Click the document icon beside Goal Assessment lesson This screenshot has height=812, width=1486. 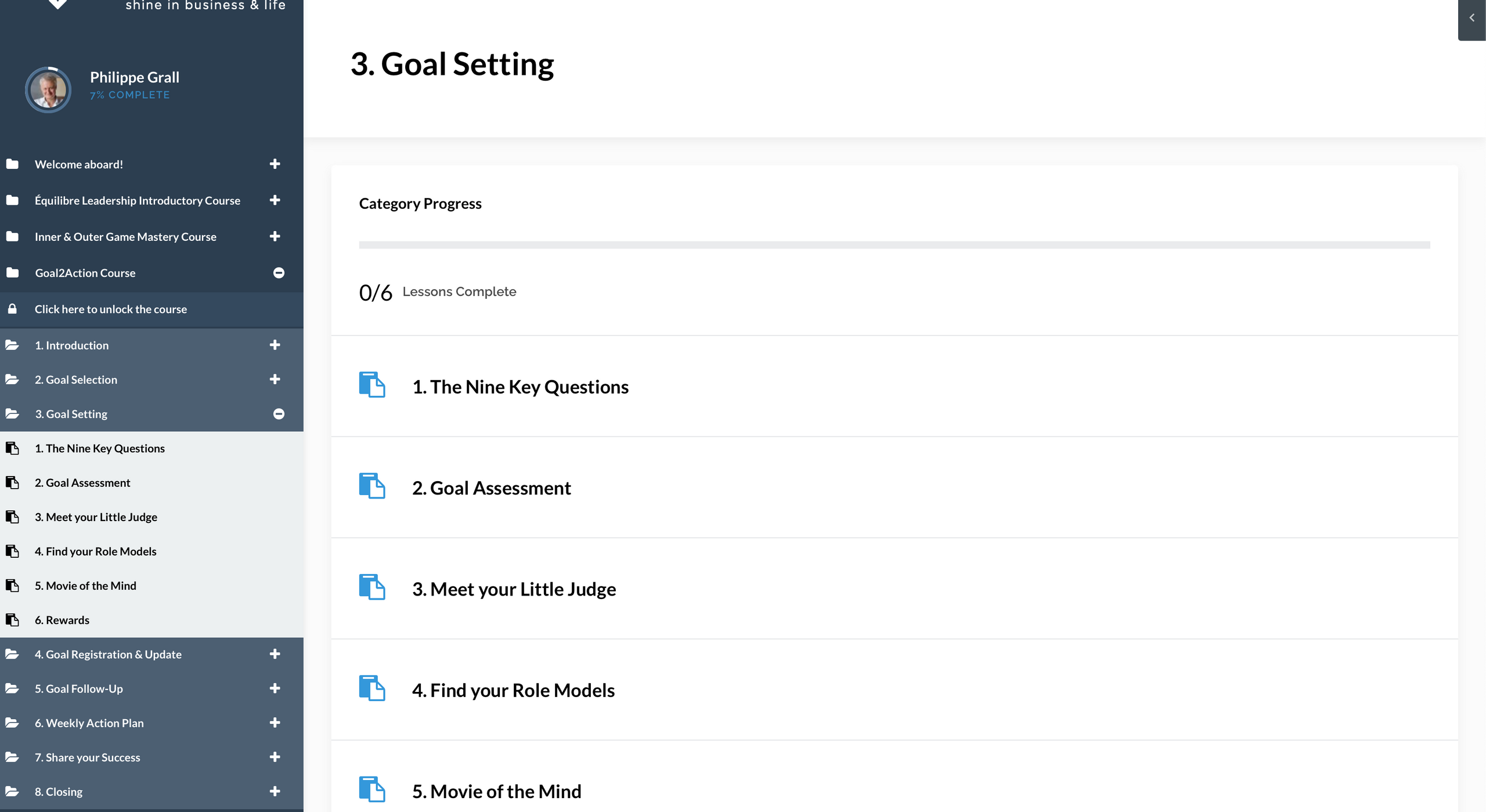[x=12, y=482]
